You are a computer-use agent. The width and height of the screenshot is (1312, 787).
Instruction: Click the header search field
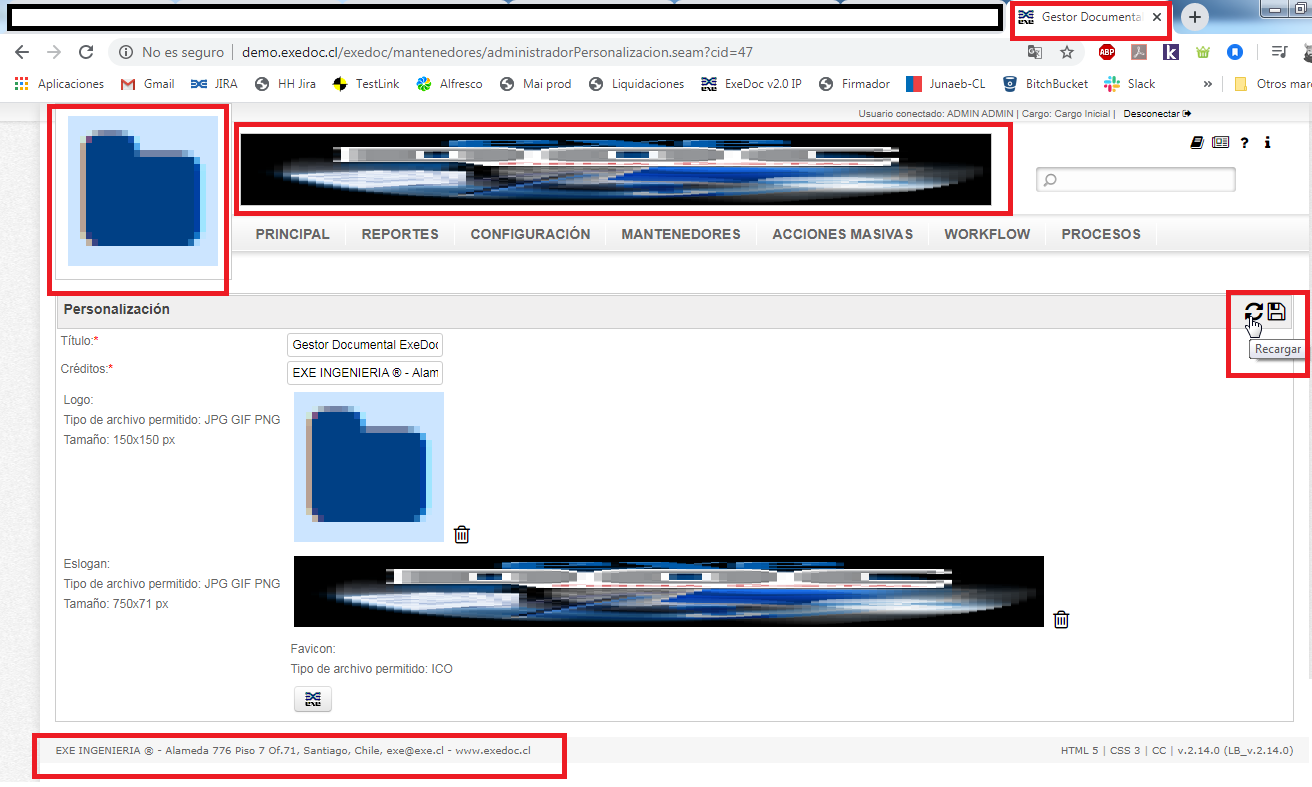(1136, 179)
